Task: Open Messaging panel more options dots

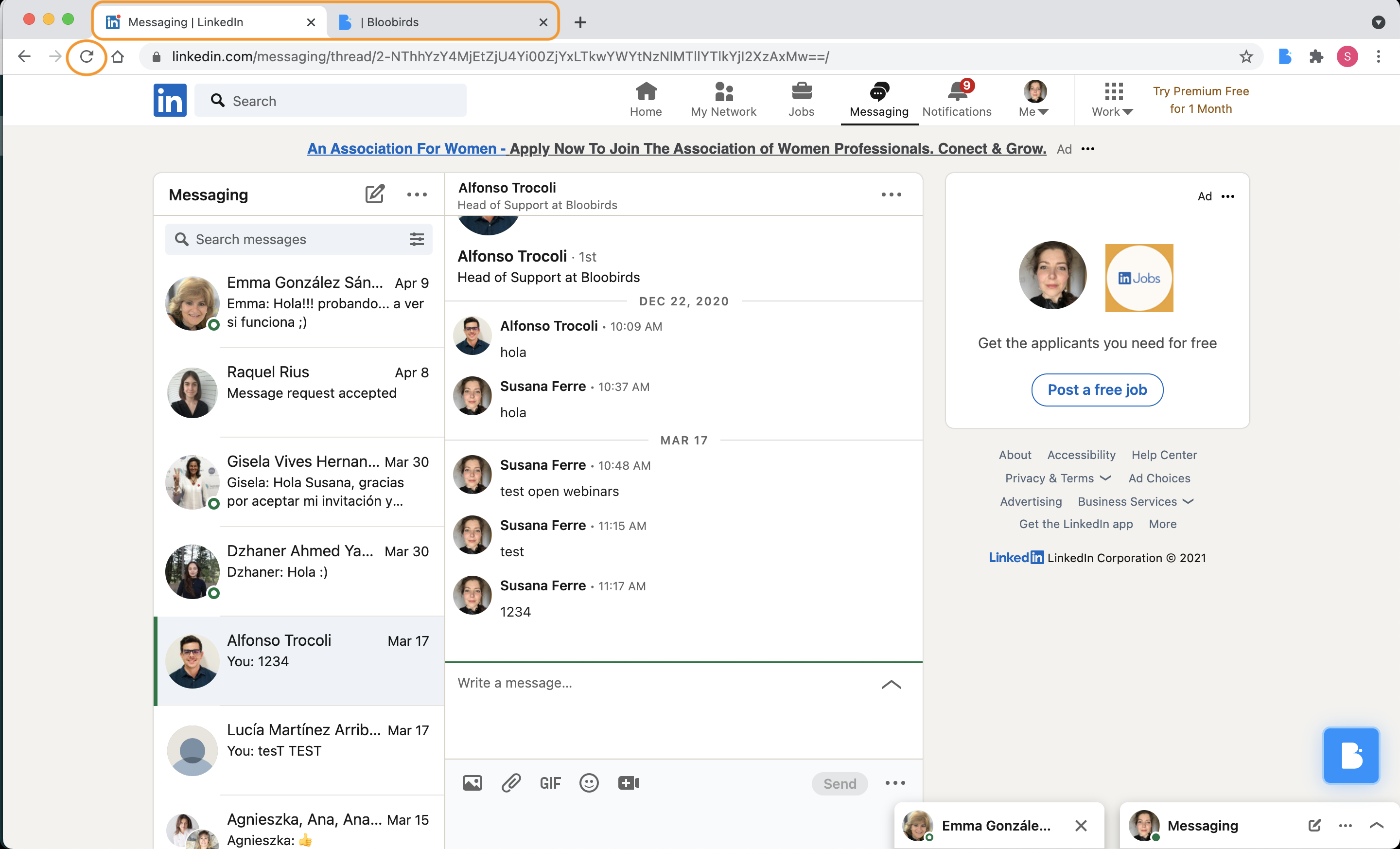Action: (x=417, y=195)
